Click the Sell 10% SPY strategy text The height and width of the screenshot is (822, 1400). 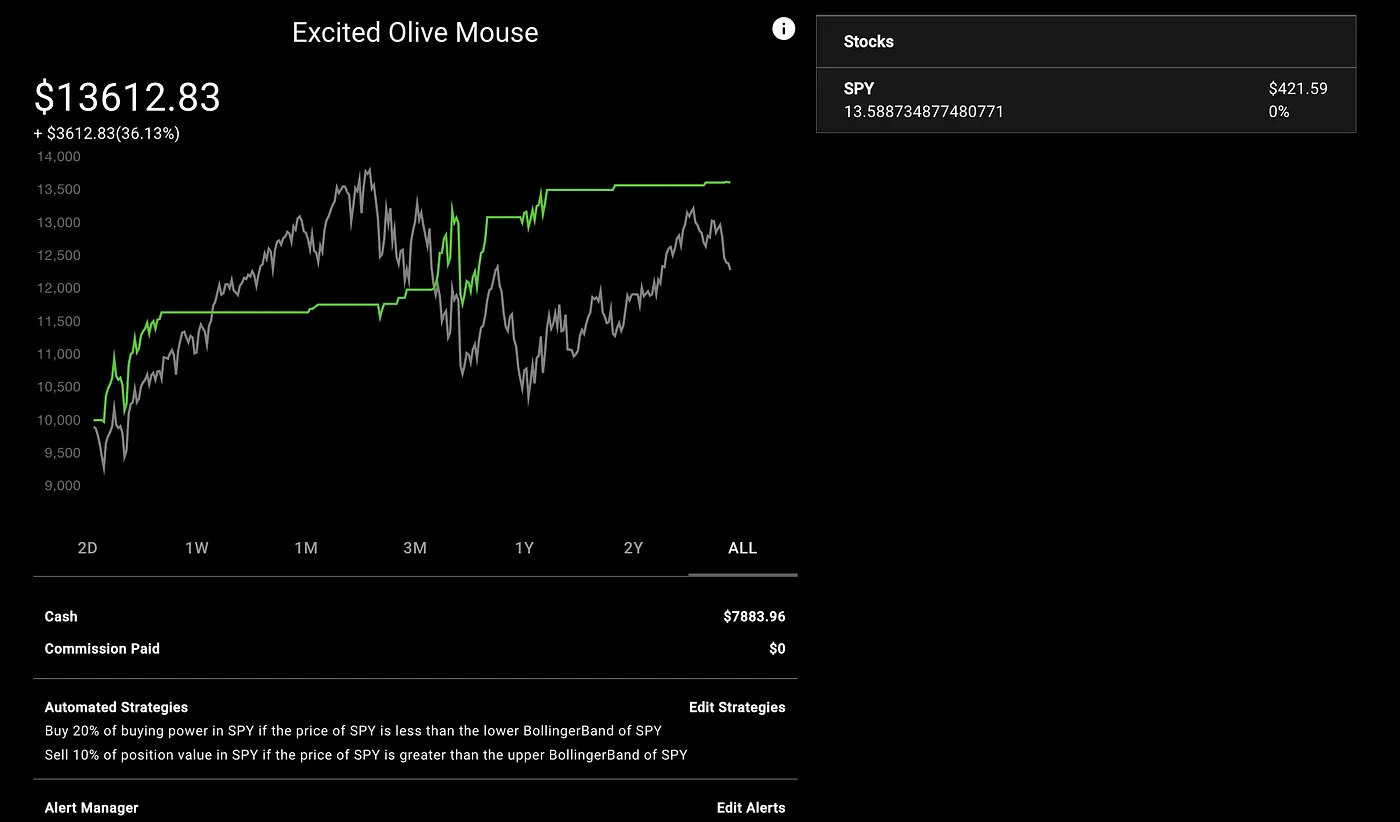coord(366,755)
